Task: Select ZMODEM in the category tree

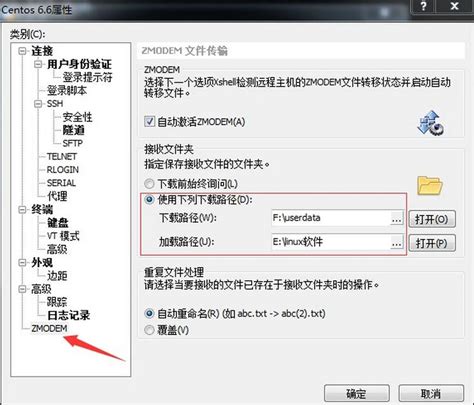Action: 49,328
